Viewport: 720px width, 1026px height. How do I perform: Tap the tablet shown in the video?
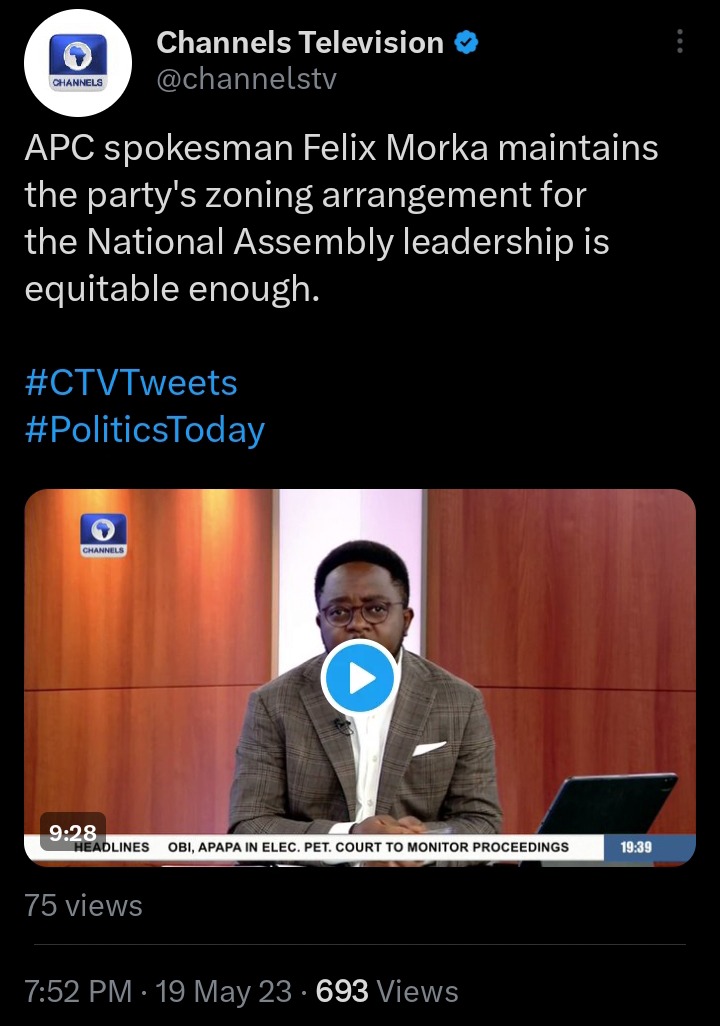point(605,805)
